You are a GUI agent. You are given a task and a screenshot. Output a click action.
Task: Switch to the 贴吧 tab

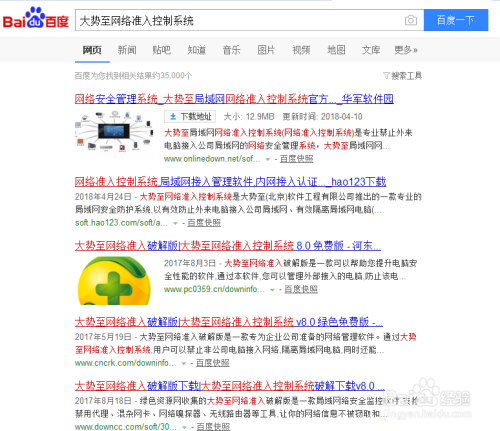pyautogui.click(x=162, y=50)
